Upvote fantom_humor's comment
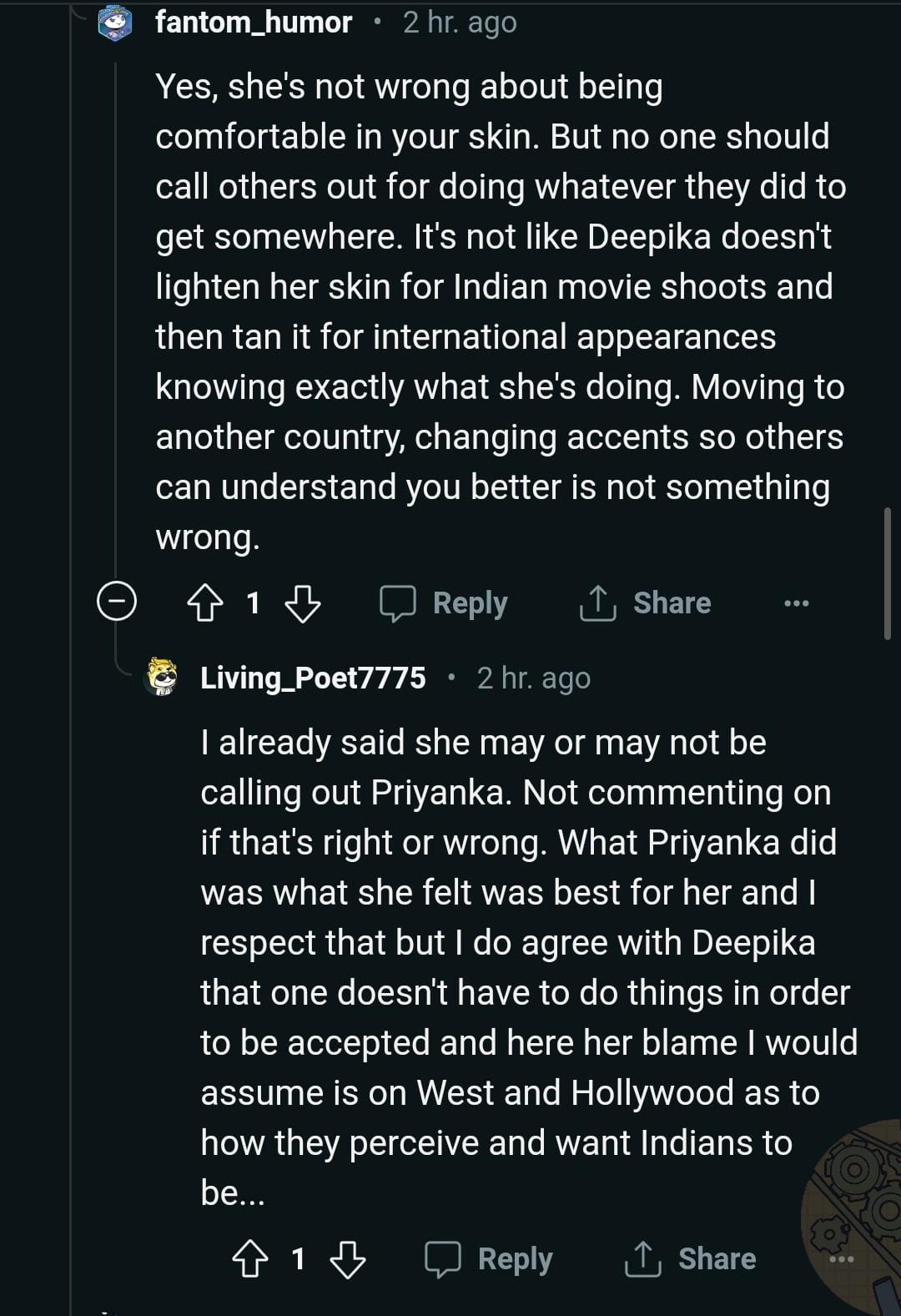 [204, 603]
